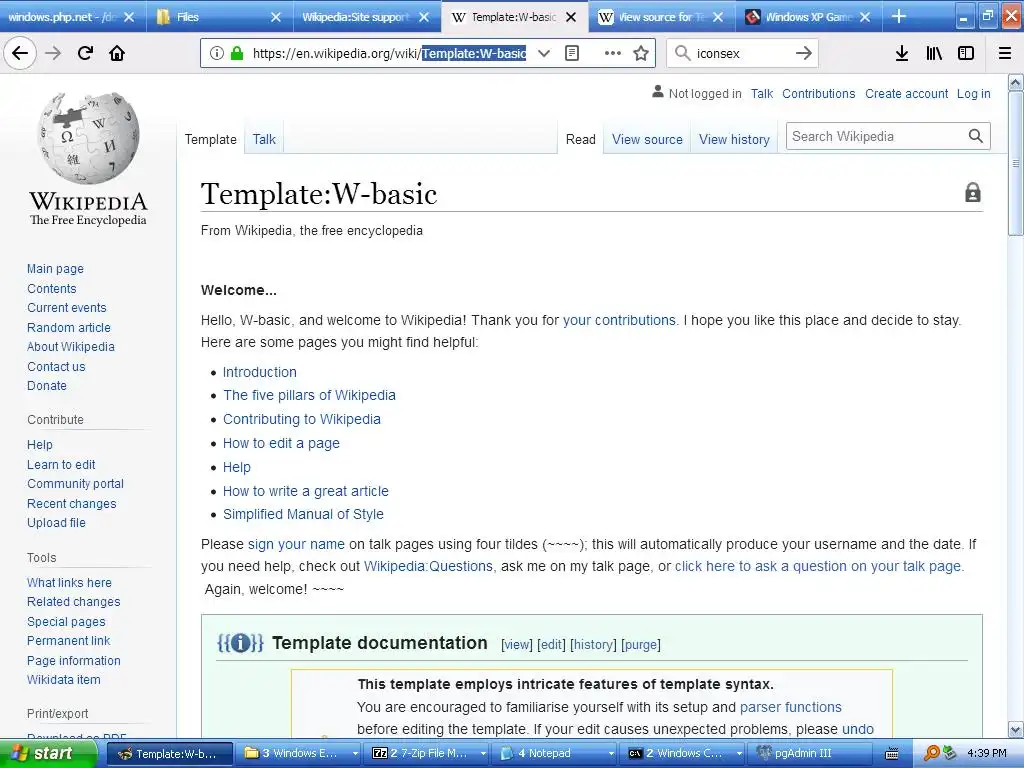
Task: Open The five pillars of Wikipedia link
Action: point(309,395)
